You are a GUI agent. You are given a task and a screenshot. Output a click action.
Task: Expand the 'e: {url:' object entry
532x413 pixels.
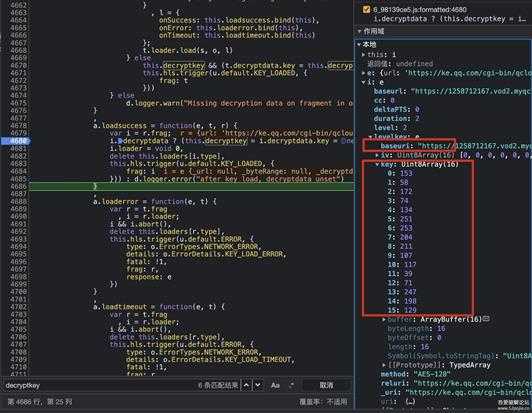[363, 73]
